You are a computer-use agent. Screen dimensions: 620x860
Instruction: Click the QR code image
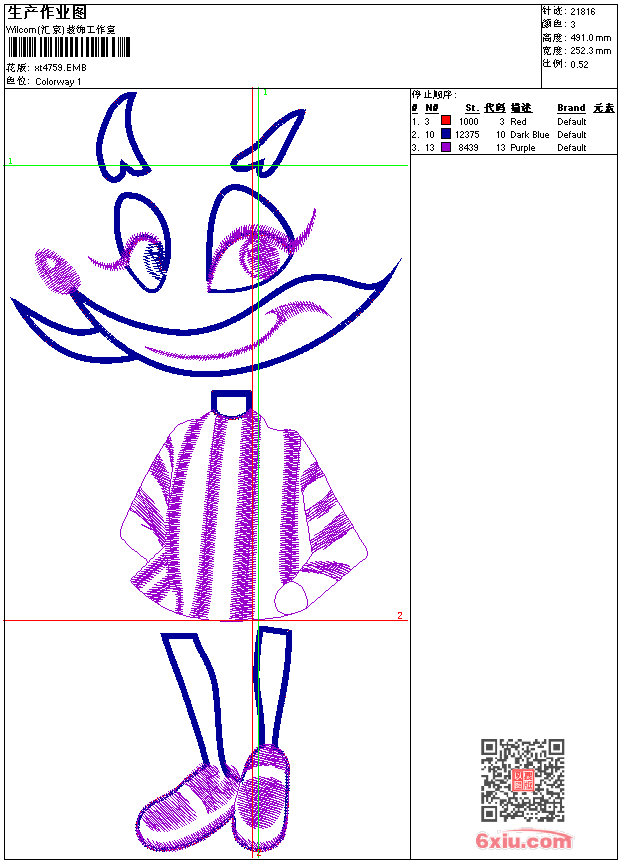pos(523,780)
